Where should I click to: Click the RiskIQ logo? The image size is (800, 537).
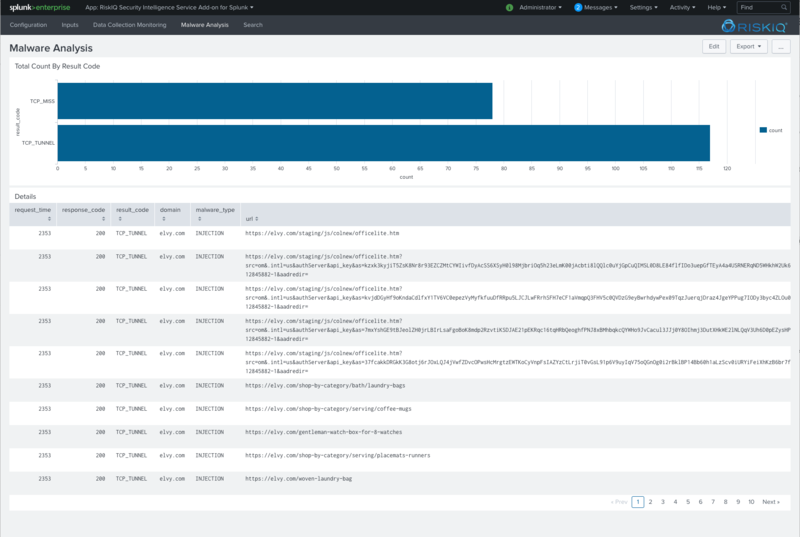[754, 26]
